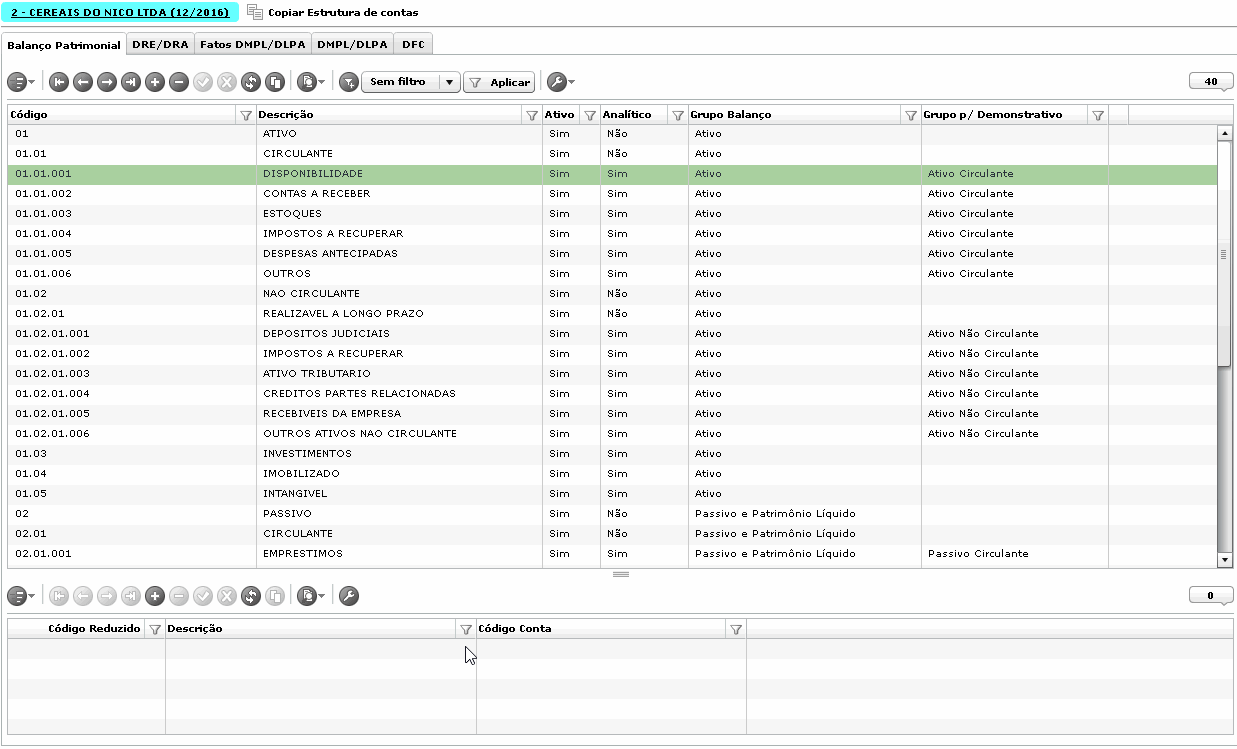Add a new account in upper toolbar

[155, 82]
